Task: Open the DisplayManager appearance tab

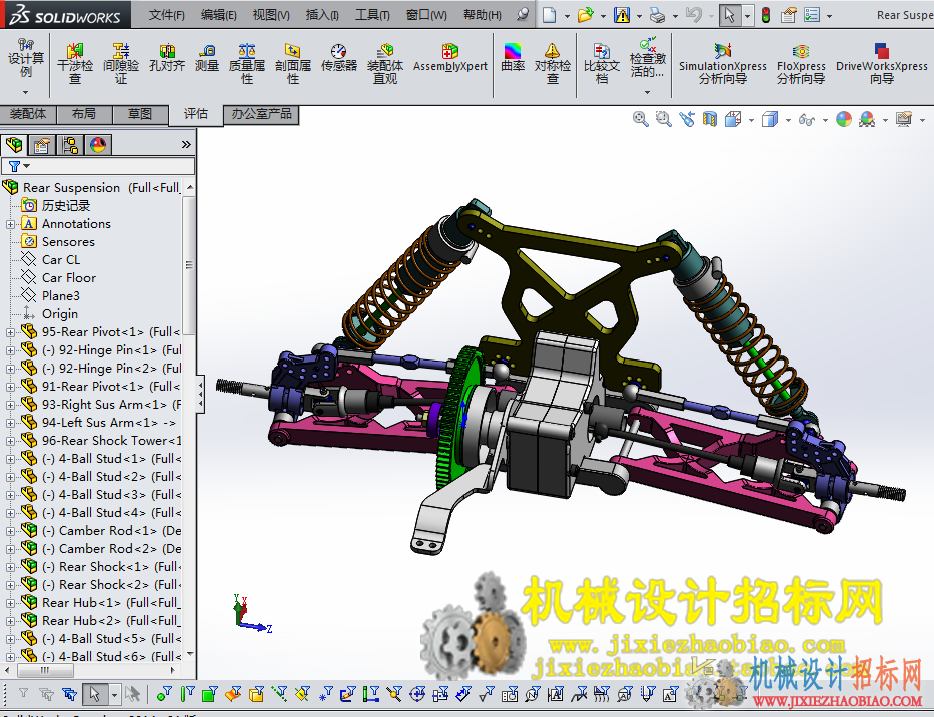Action: click(x=98, y=145)
